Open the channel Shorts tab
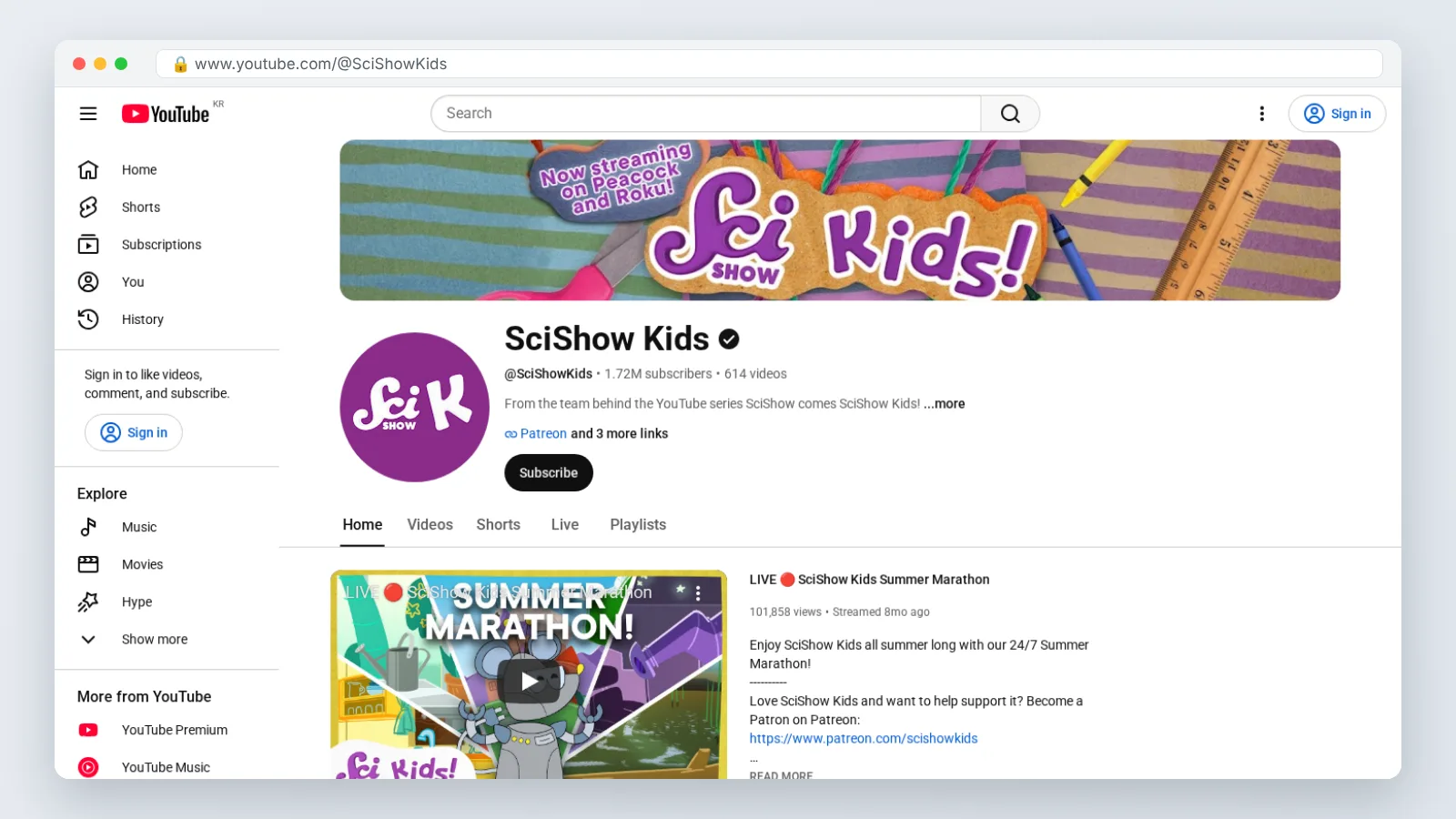1456x819 pixels. click(499, 525)
